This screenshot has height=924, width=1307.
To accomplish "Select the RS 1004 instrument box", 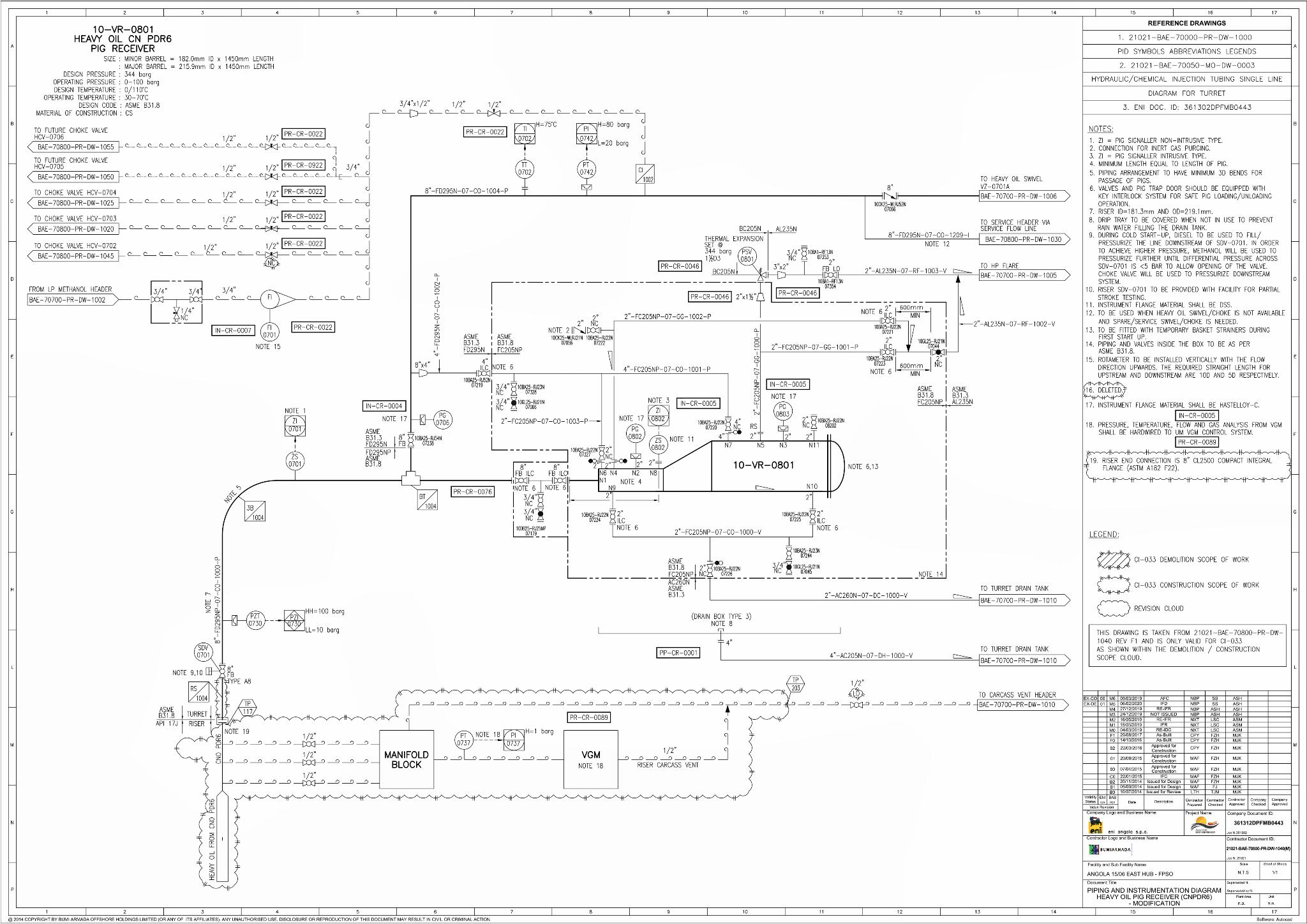I will coord(198,692).
